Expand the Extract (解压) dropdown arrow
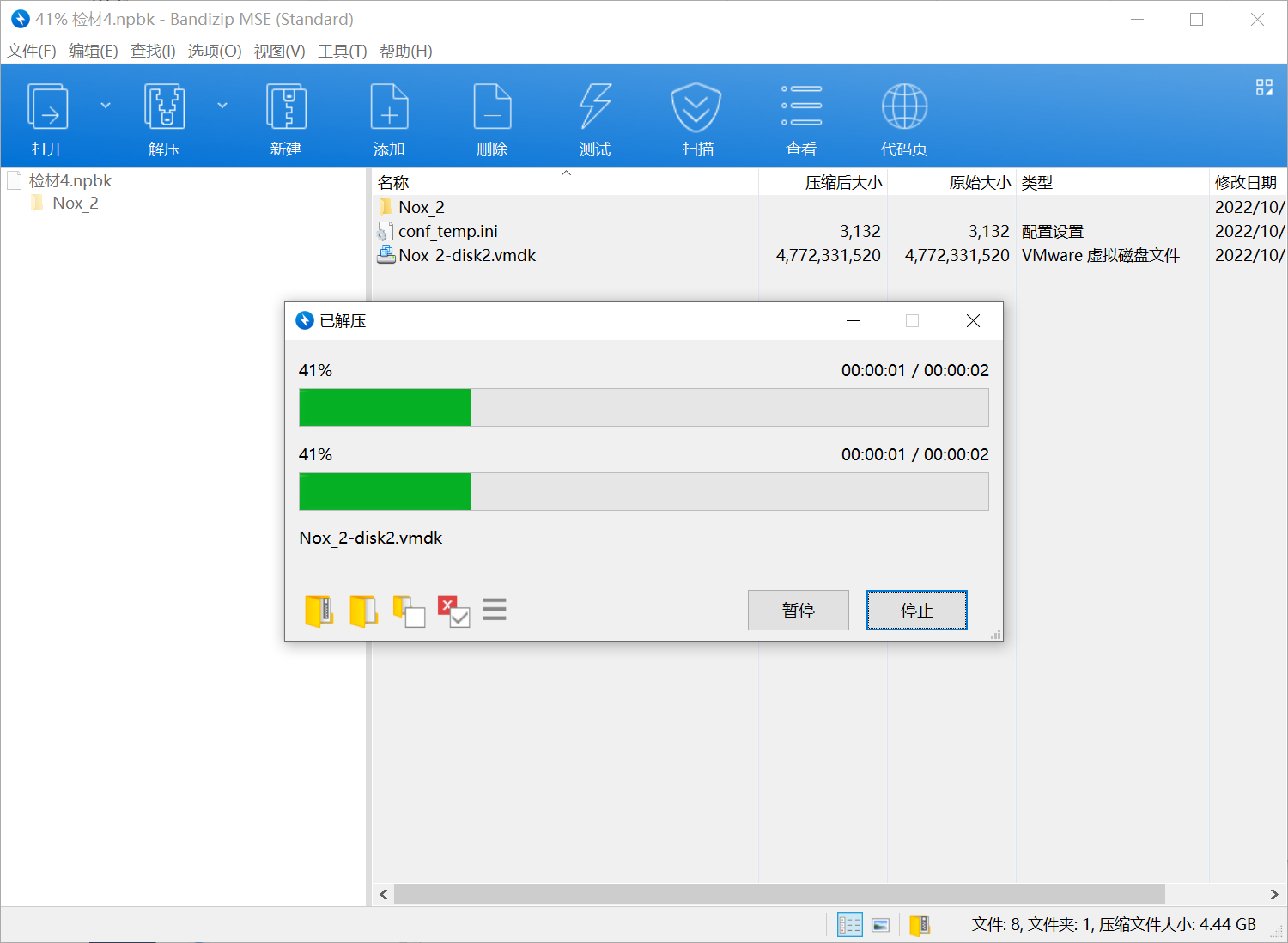This screenshot has width=1288, height=943. [222, 106]
